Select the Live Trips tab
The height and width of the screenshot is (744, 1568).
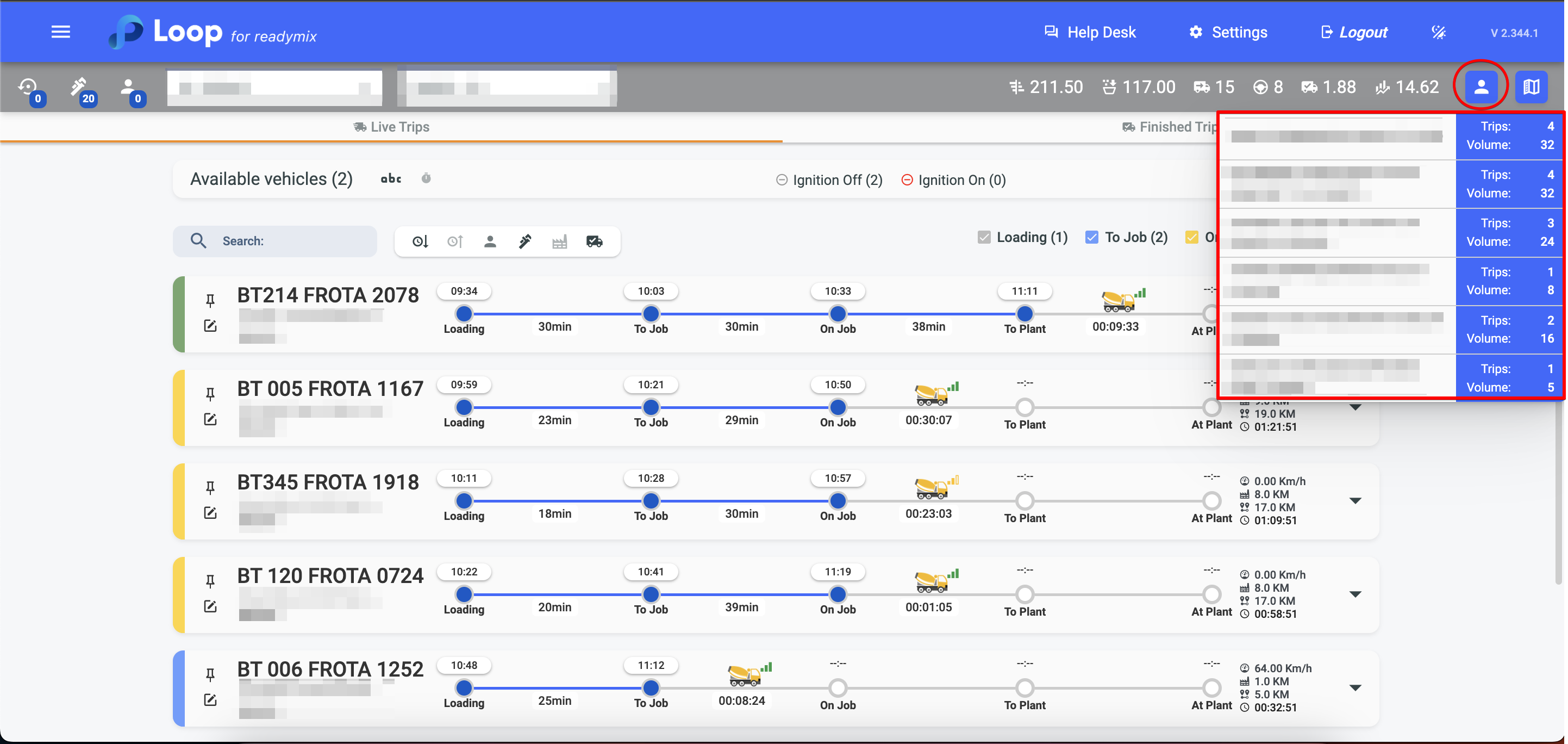tap(391, 127)
